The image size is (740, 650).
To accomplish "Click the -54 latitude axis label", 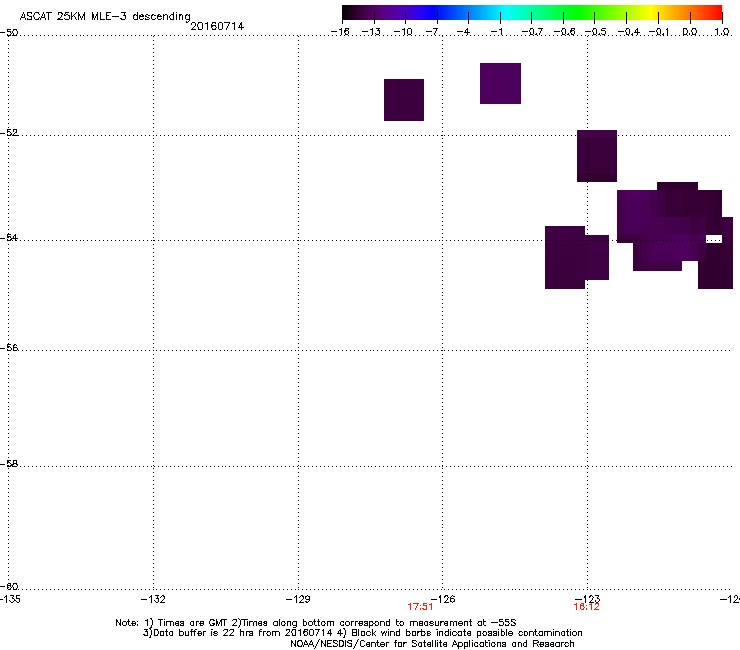I will [9, 237].
